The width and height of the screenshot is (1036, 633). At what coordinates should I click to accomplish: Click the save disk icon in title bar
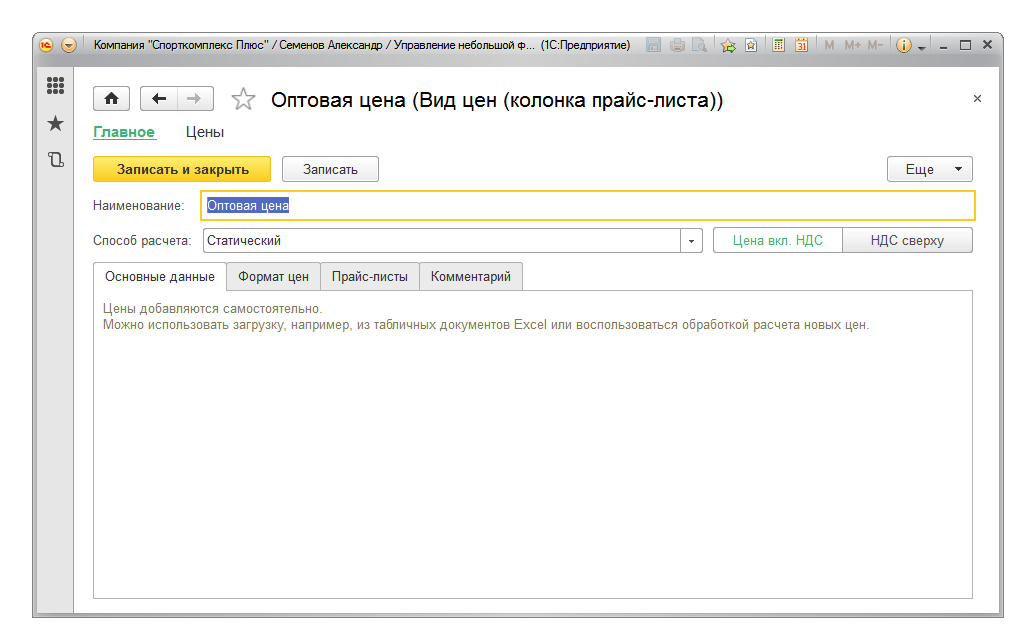point(653,45)
